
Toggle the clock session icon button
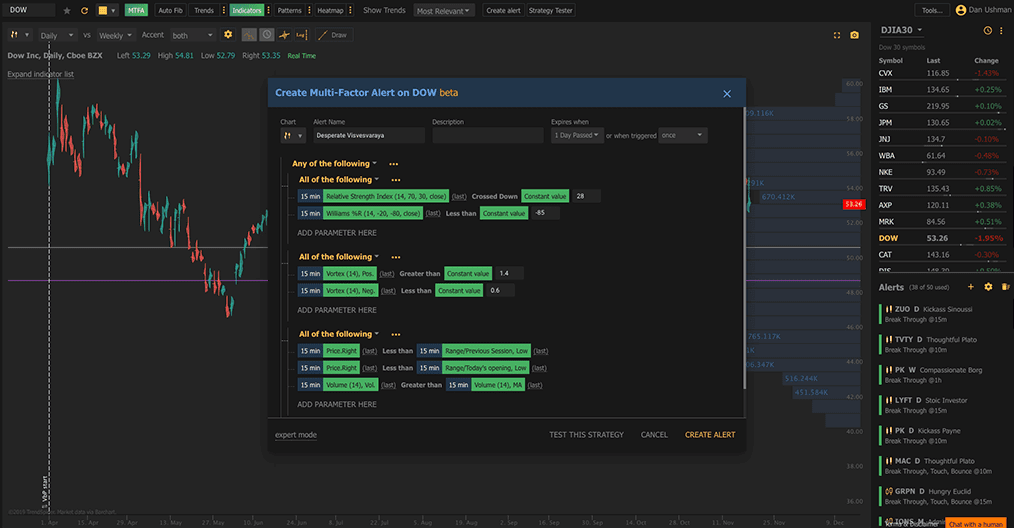coord(266,35)
